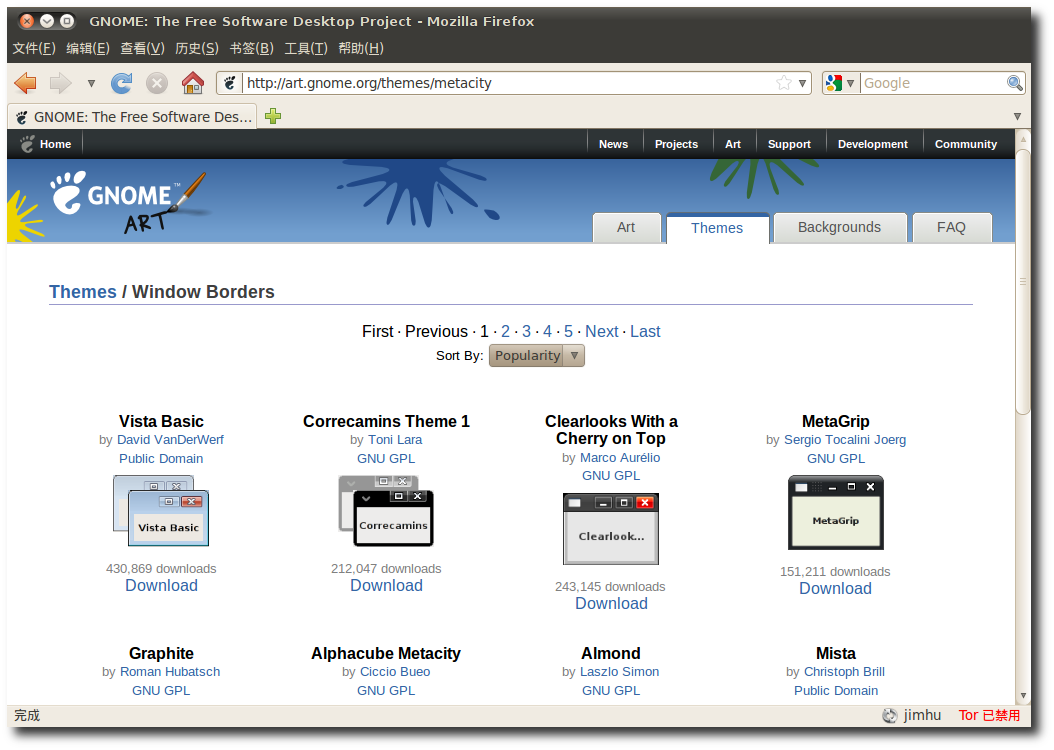Open the 帮助(H) menu

pos(361,48)
